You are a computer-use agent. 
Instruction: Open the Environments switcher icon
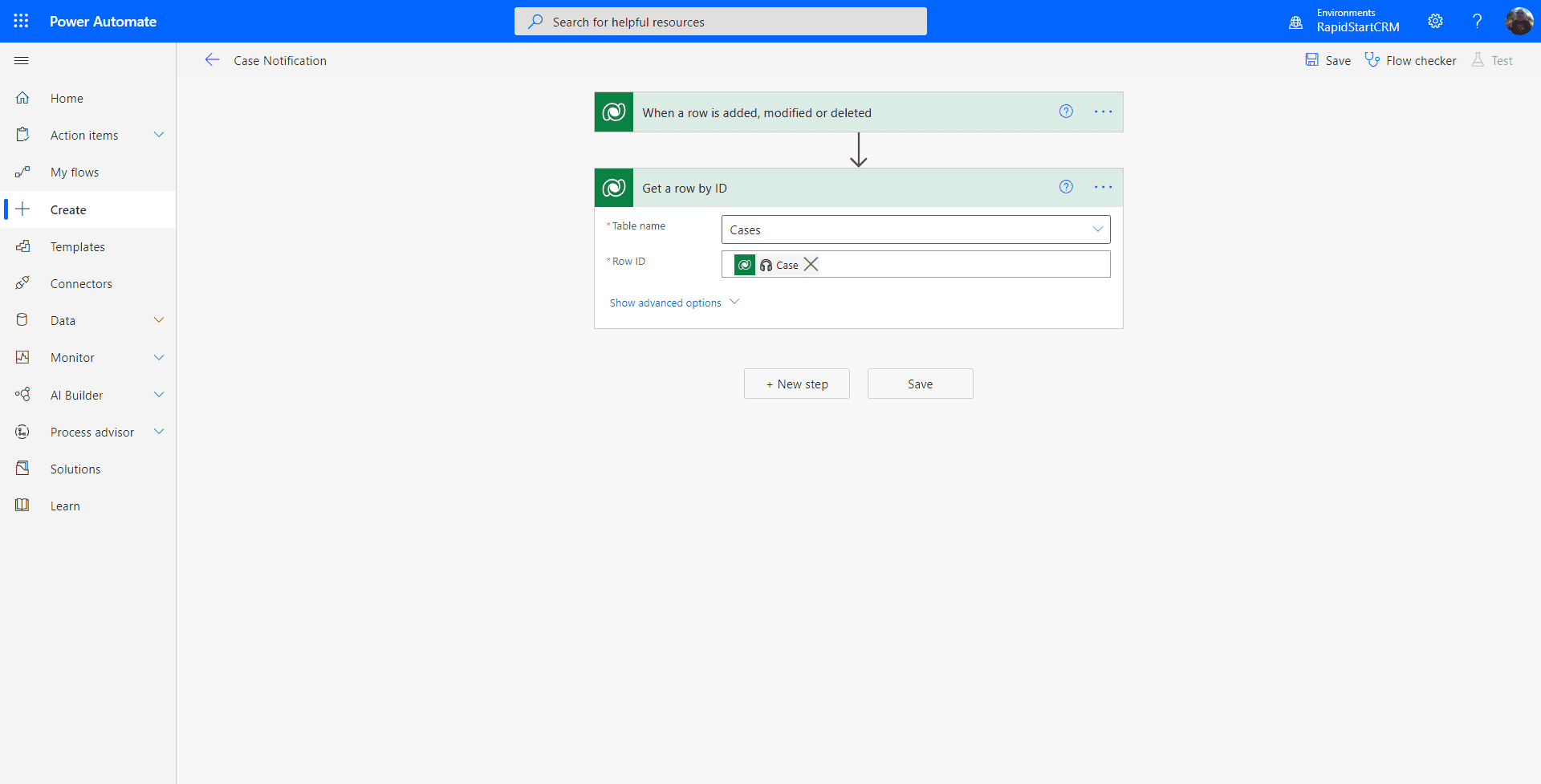[1295, 23]
